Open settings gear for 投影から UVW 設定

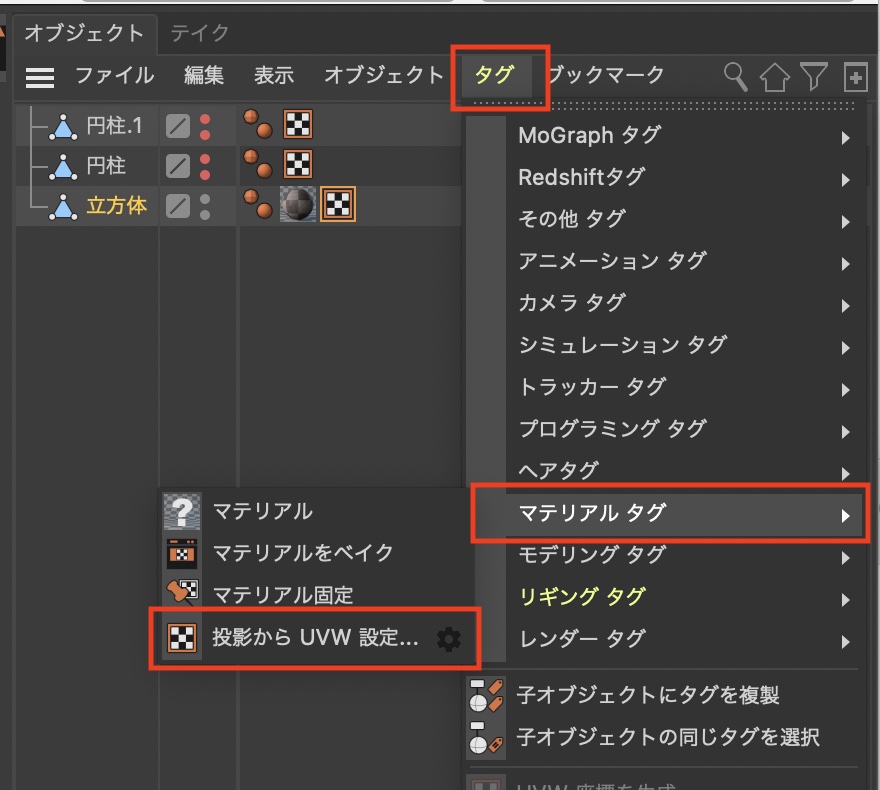(x=449, y=639)
